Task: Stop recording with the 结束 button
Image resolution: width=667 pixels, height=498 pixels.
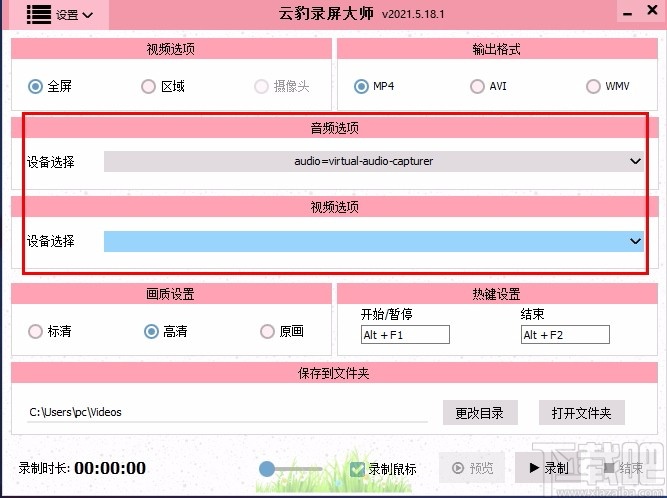Action: point(623,468)
